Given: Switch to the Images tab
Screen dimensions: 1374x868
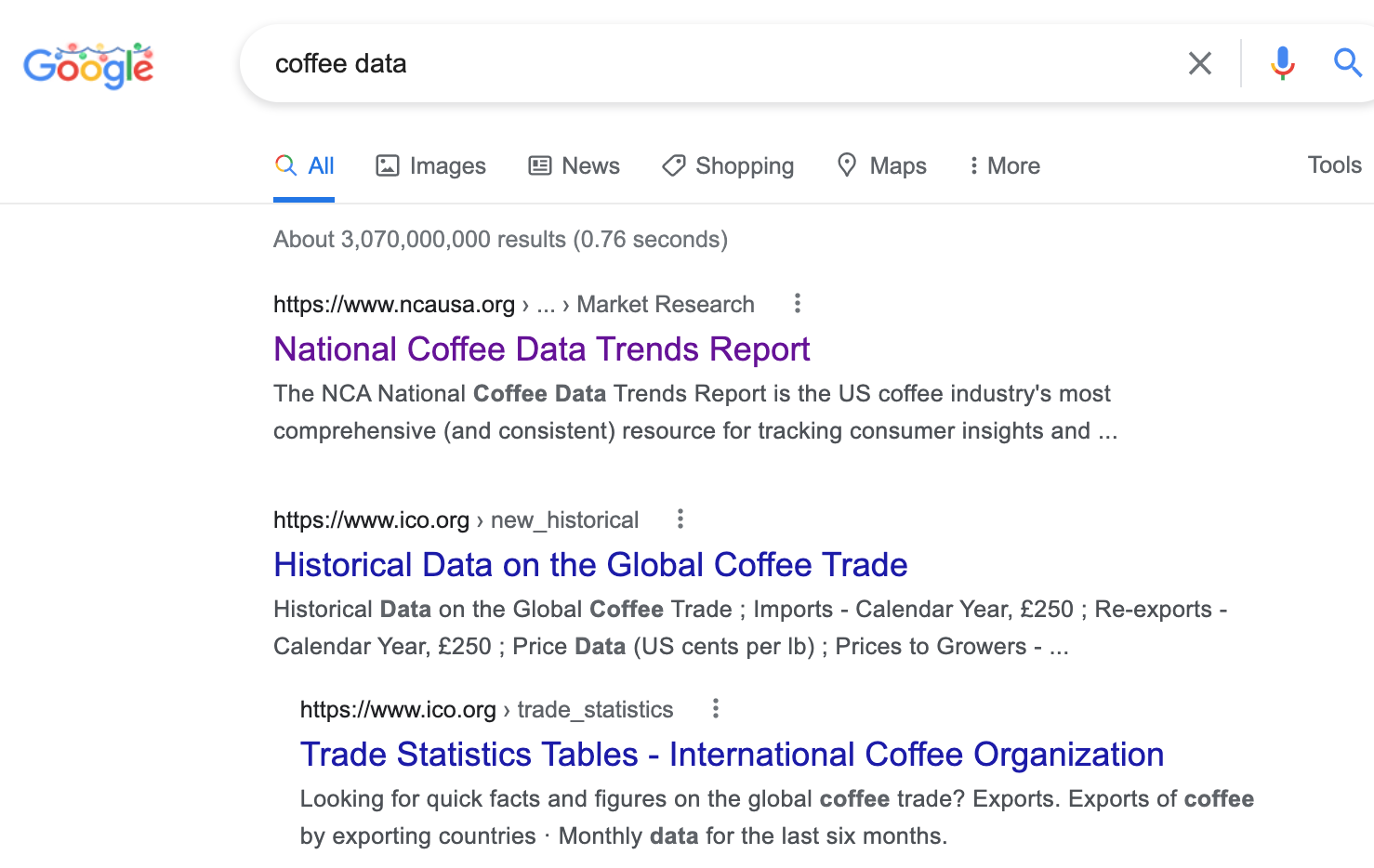Looking at the screenshot, I should coord(430,165).
